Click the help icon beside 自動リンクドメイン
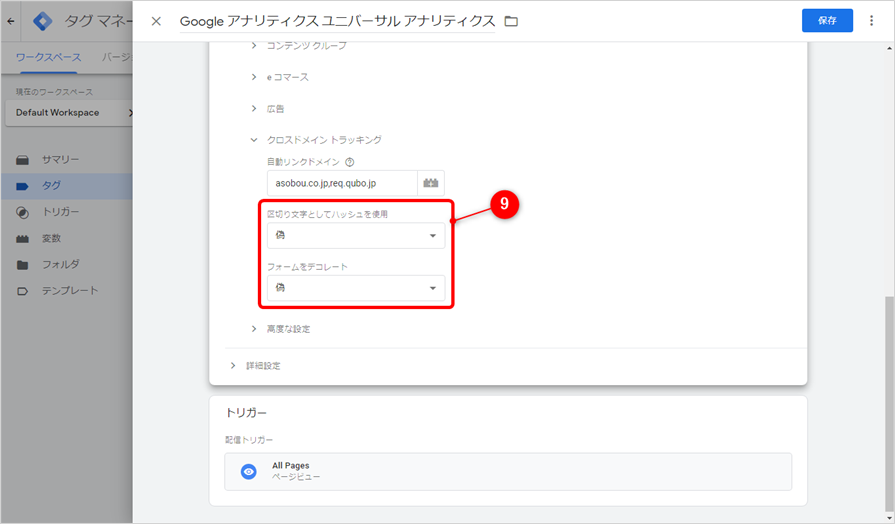The width and height of the screenshot is (895, 524). tap(350, 162)
